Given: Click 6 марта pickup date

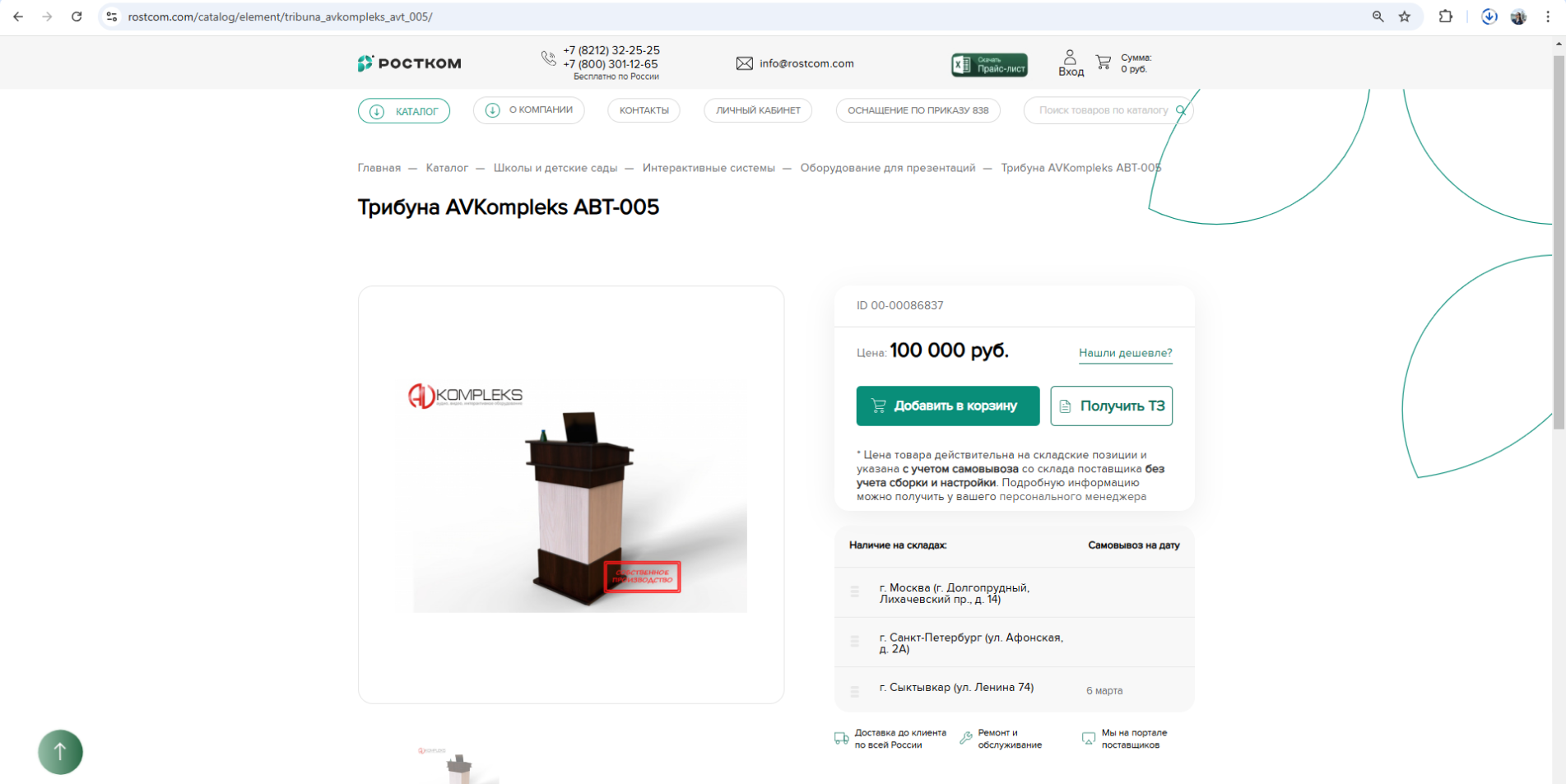Looking at the screenshot, I should [x=1104, y=690].
